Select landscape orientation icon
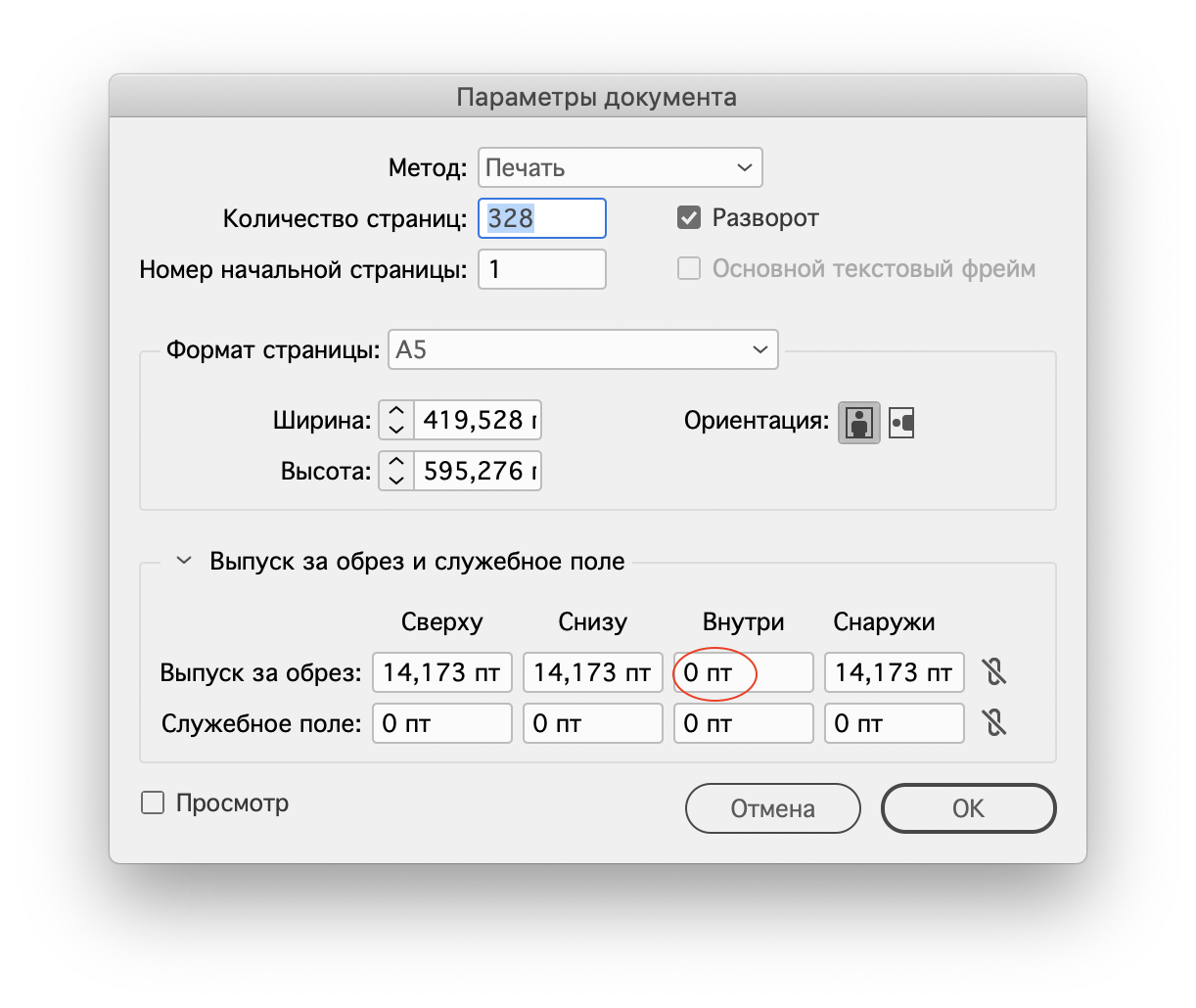The height and width of the screenshot is (1008, 1196). click(899, 422)
